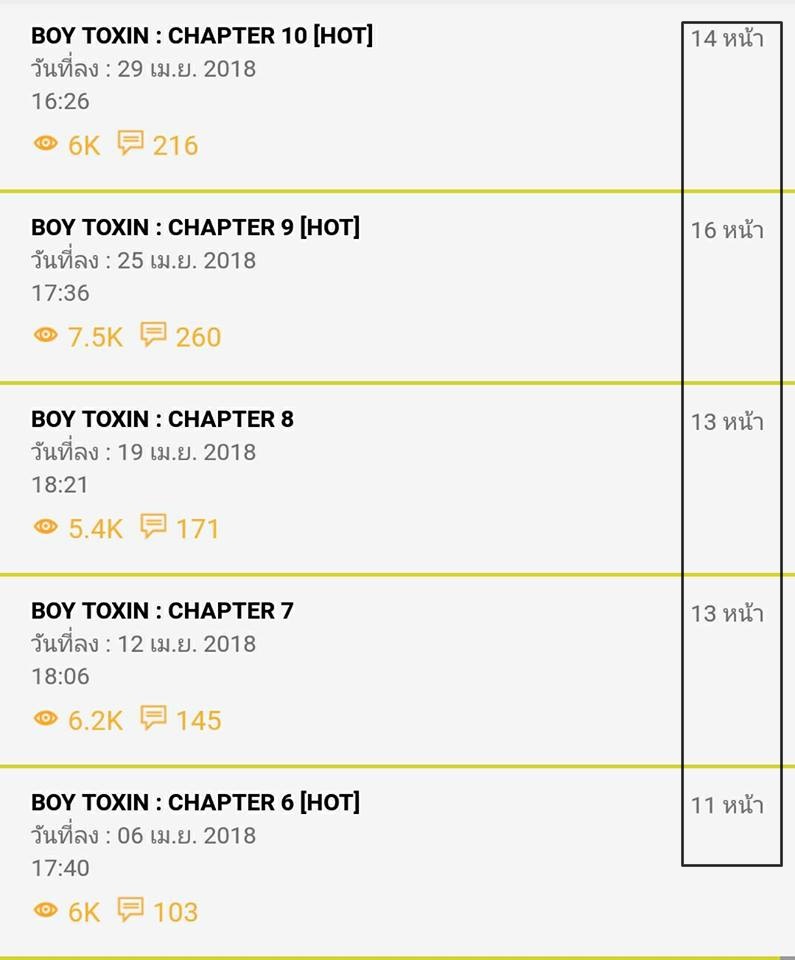Click the eye views icon for Chapter 7
The width and height of the screenshot is (795, 960).
coord(45,718)
